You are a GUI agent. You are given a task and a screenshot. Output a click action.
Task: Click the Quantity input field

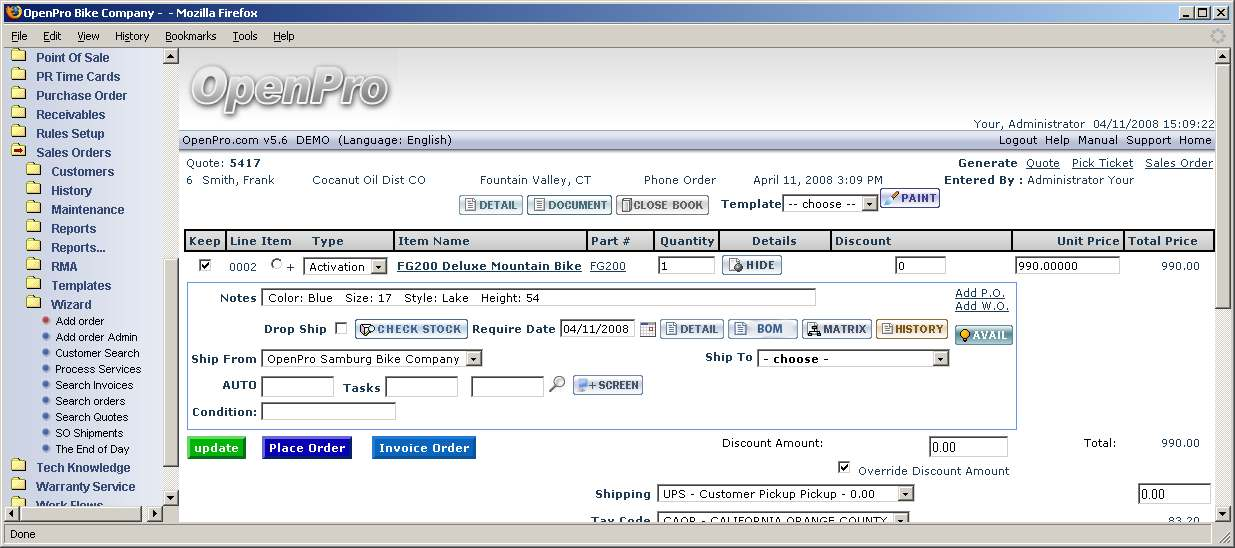(686, 266)
